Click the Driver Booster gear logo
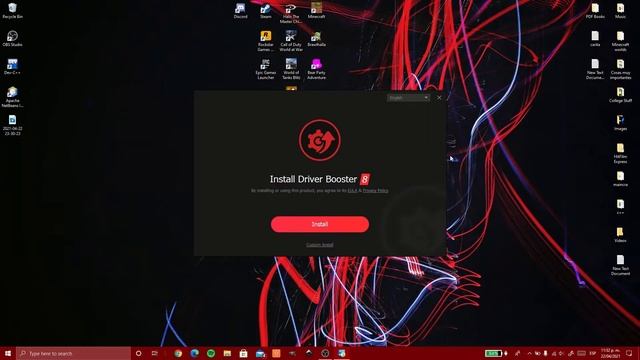 pyautogui.click(x=319, y=140)
